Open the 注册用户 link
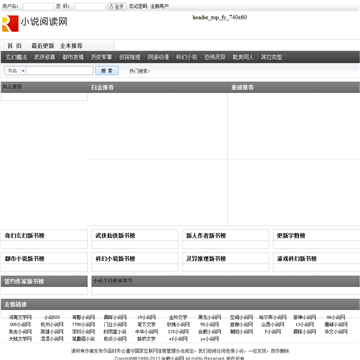This screenshot has height=360, width=360. coord(159,6)
